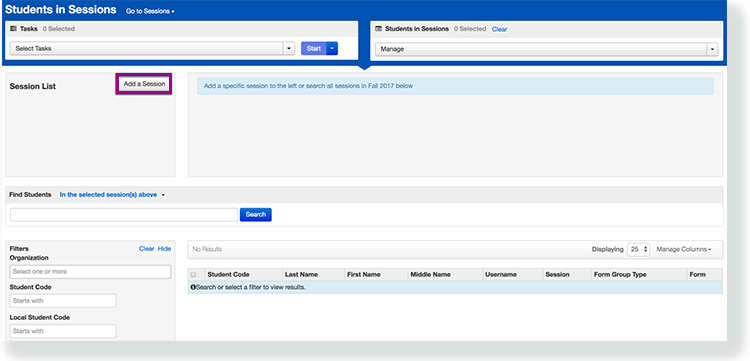
Task: Open Manage Columns menu
Action: pos(684,250)
